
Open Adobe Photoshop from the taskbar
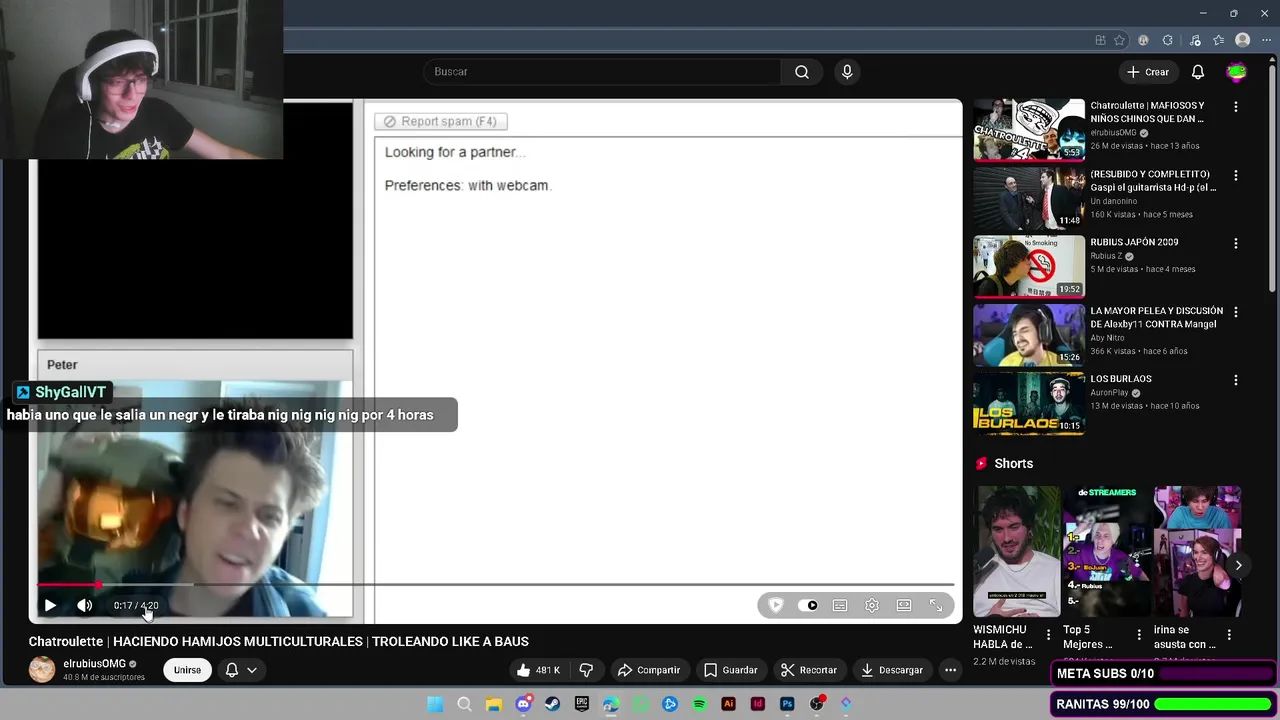pyautogui.click(x=787, y=704)
